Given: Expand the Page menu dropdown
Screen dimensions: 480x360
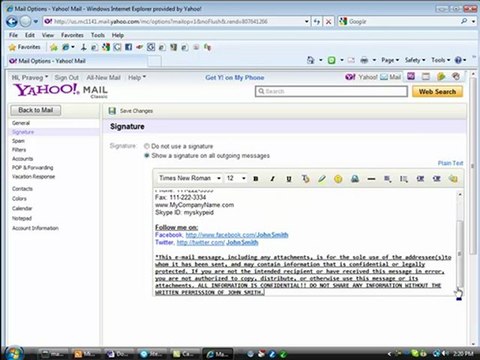Looking at the screenshot, I should point(390,60).
